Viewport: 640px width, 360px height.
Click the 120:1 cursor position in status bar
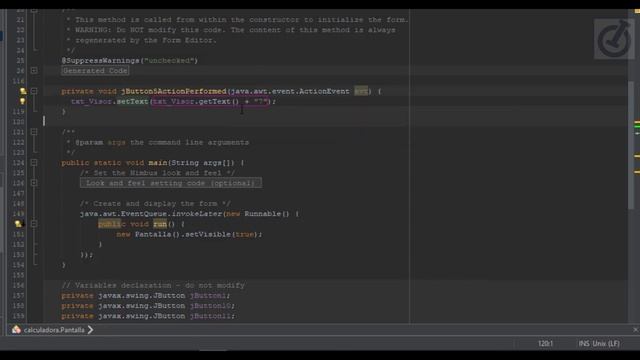(545, 344)
